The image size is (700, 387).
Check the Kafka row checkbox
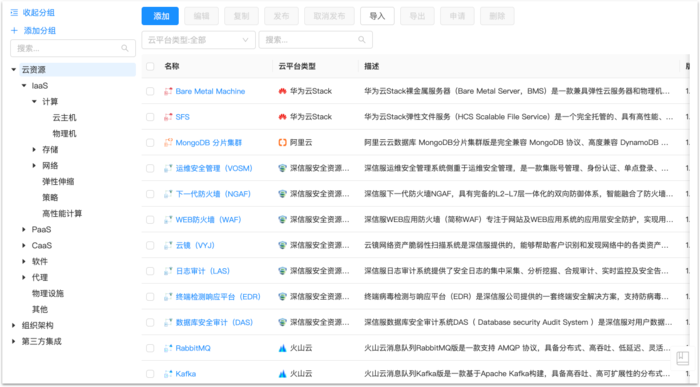click(150, 374)
